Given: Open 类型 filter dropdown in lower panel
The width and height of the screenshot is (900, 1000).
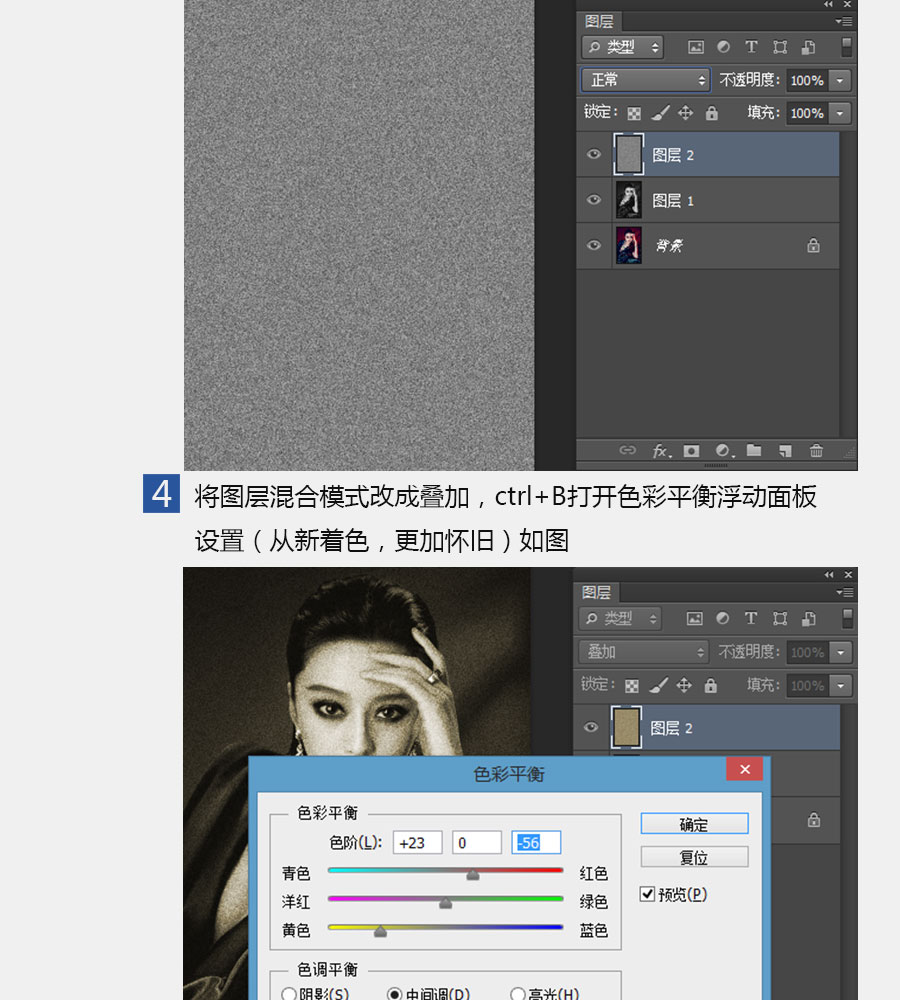Looking at the screenshot, I should (x=620, y=618).
